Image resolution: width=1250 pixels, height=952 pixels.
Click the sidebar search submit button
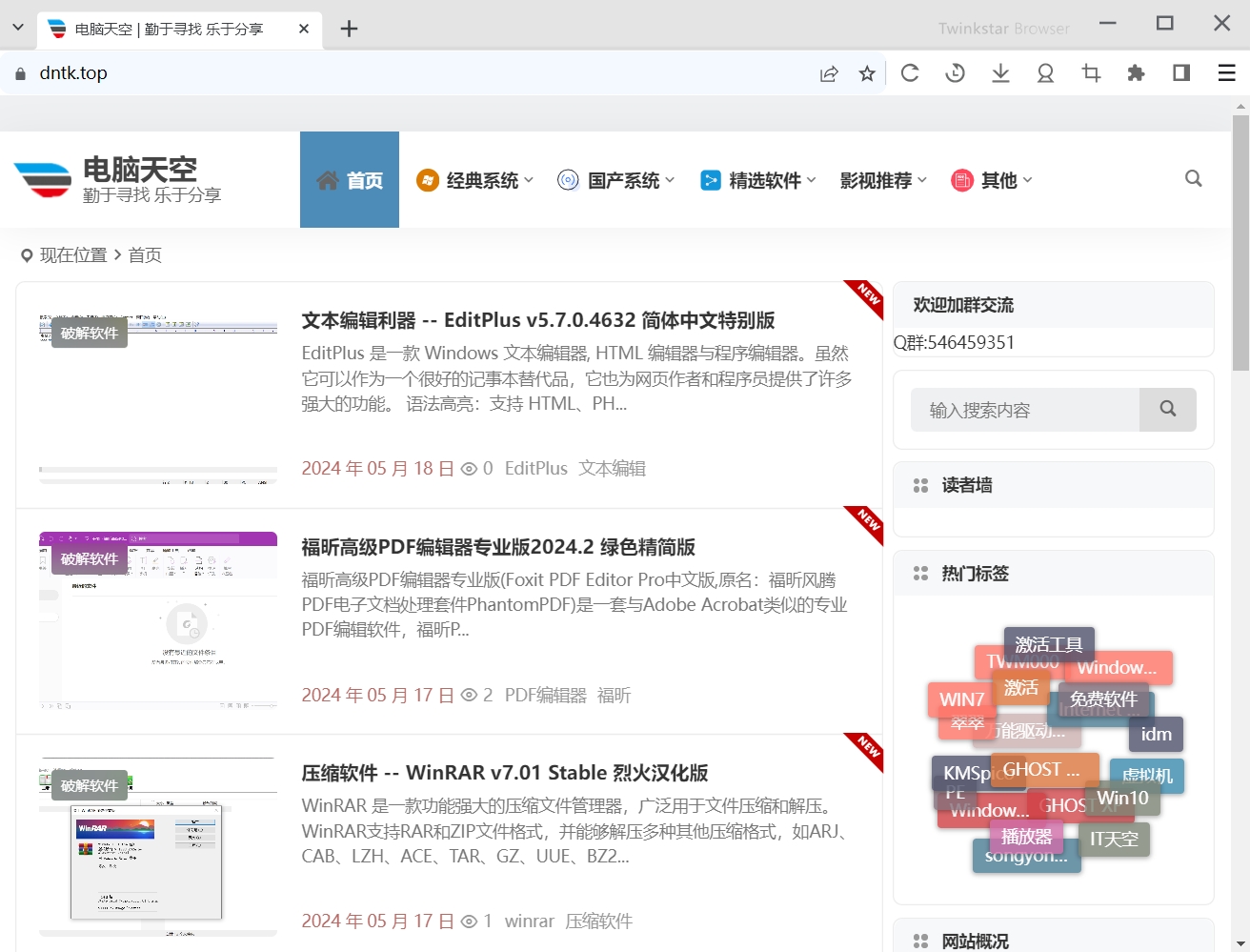point(1168,410)
